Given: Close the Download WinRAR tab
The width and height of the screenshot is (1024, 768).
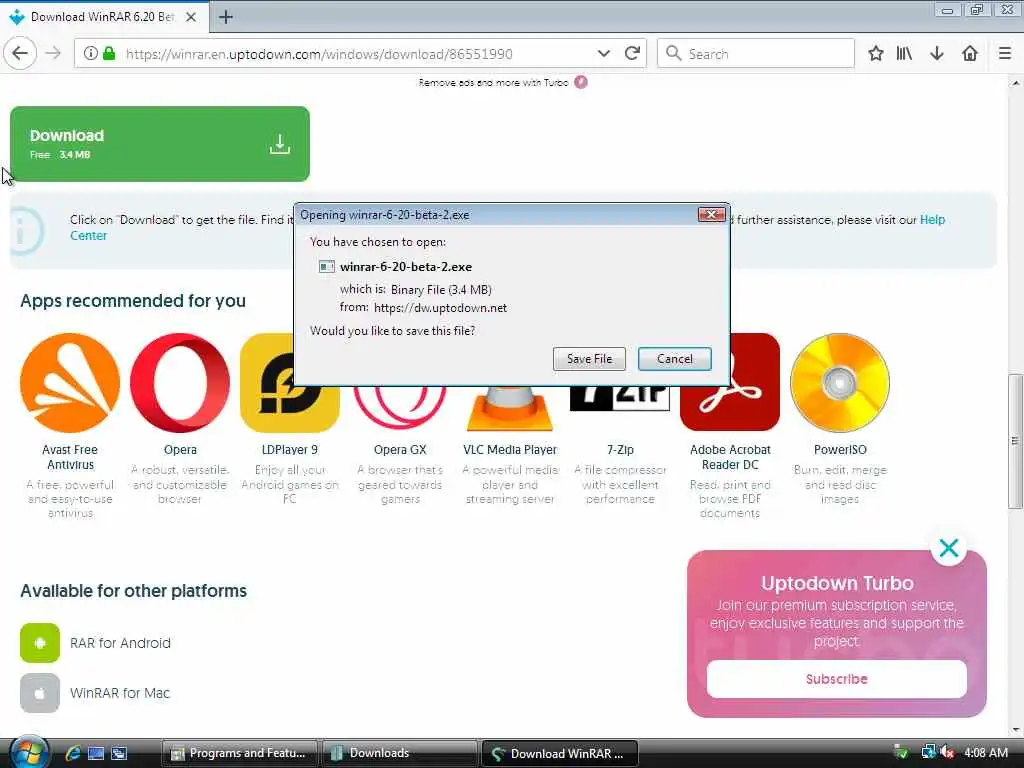Looking at the screenshot, I should (191, 17).
